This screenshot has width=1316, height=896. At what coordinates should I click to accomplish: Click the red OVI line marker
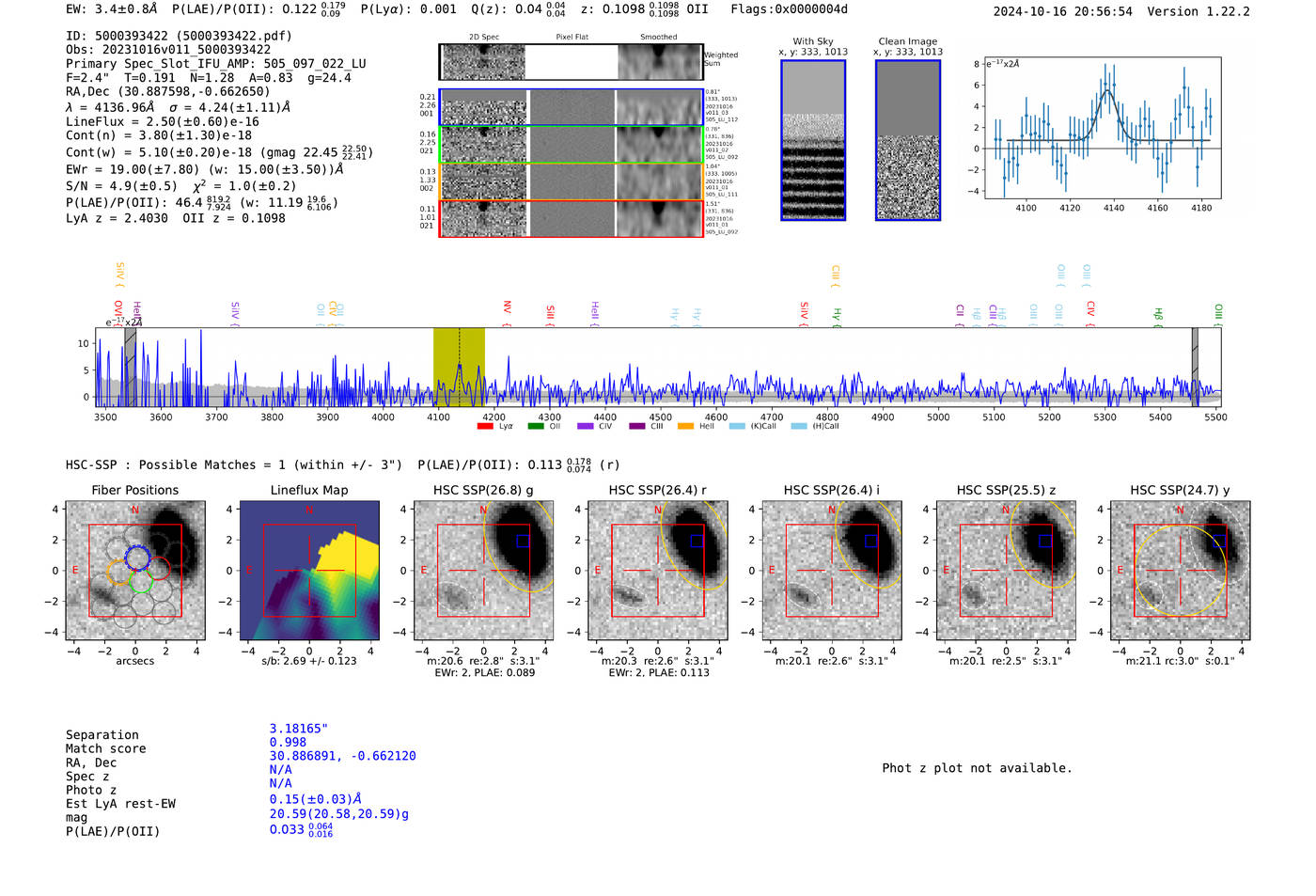(x=118, y=312)
